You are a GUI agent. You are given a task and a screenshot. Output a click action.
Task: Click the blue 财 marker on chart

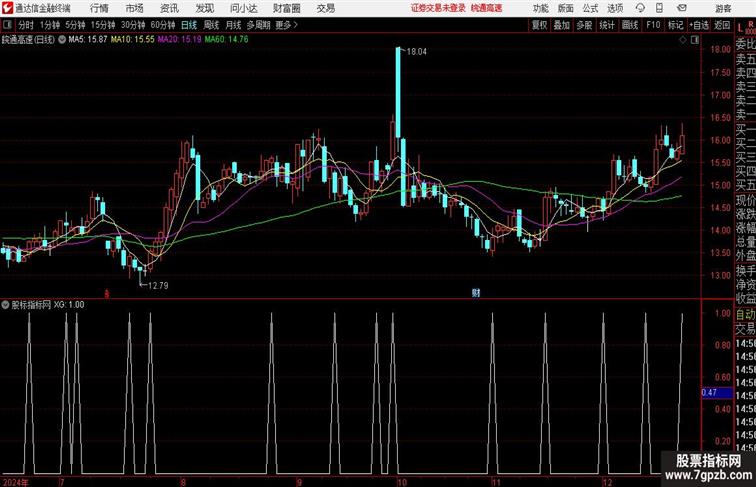[476, 293]
